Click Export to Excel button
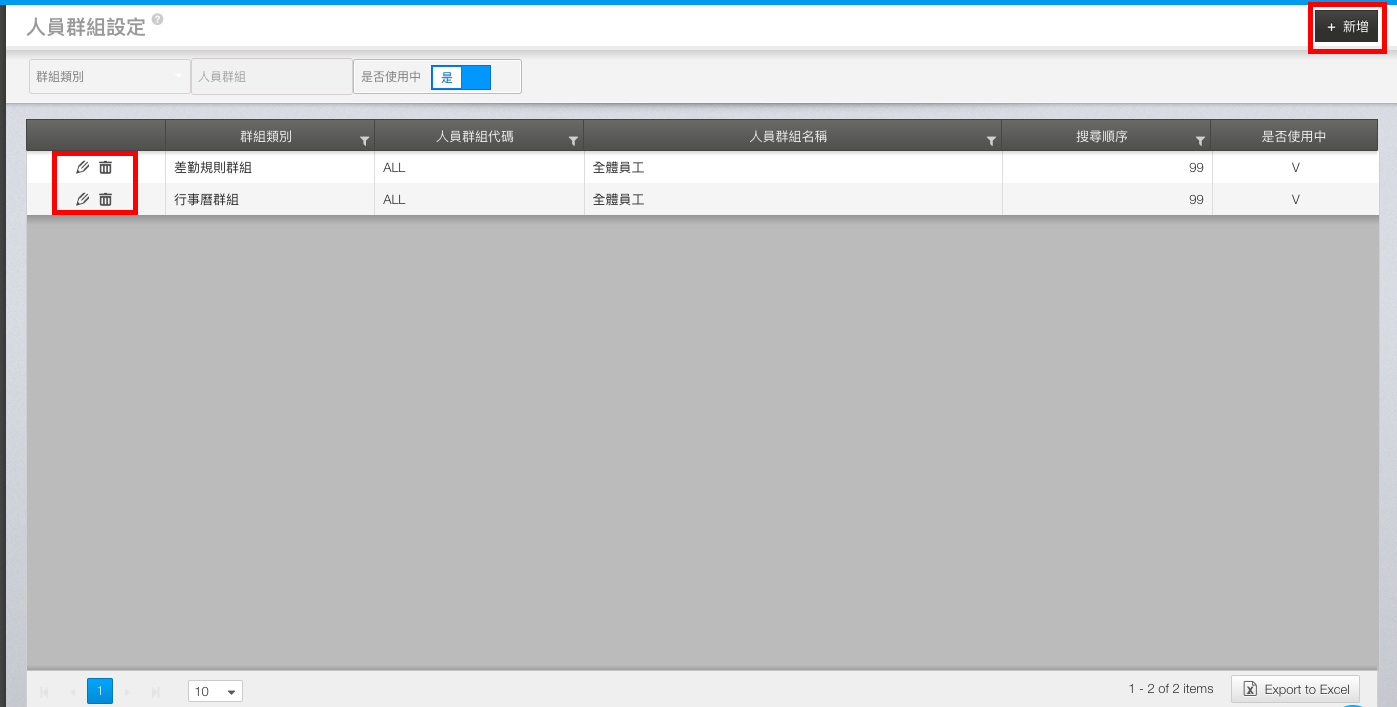Viewport: 1397px width, 707px height. pyautogui.click(x=1295, y=689)
